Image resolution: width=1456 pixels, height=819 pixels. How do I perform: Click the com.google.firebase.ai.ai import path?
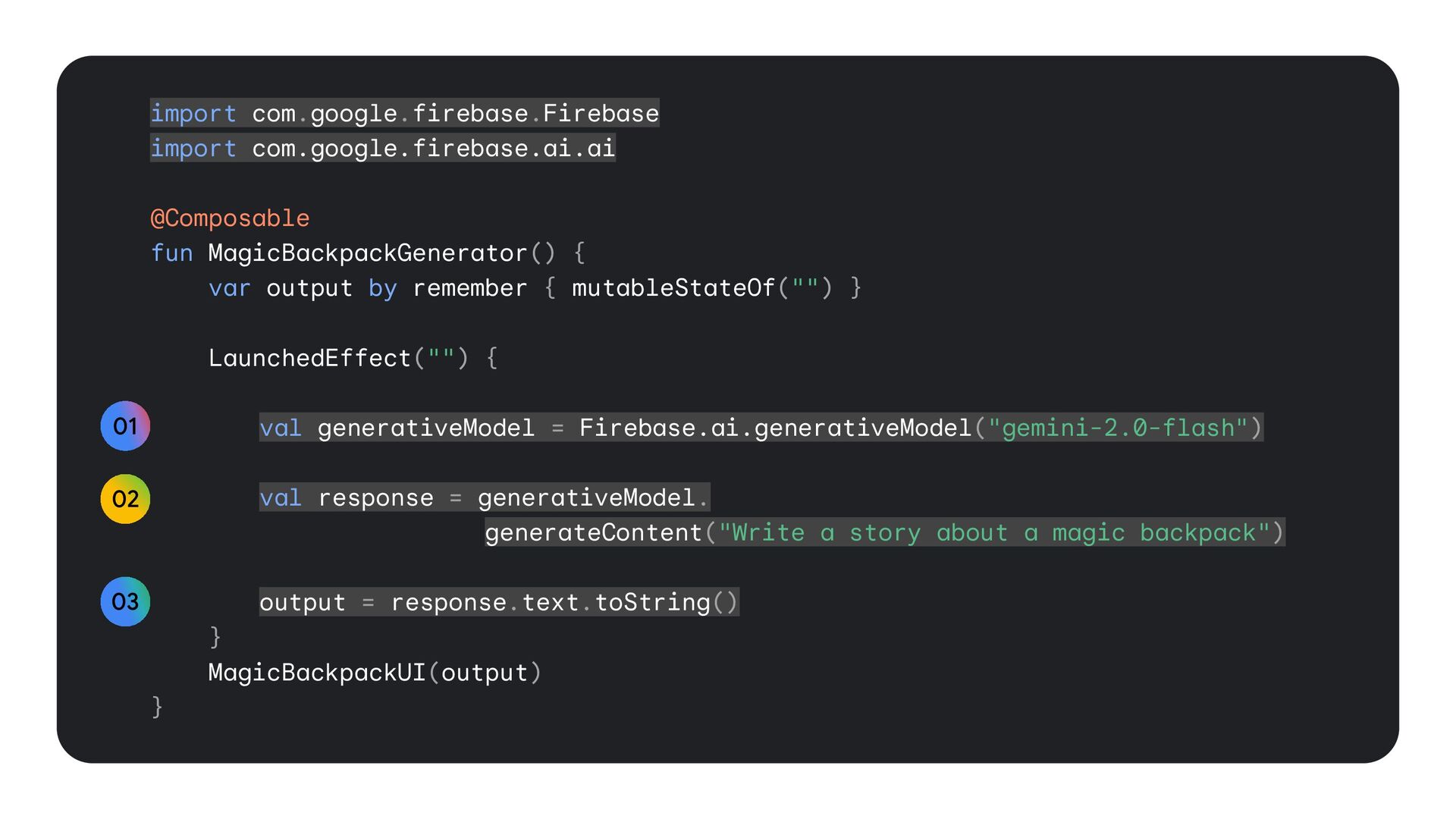(433, 149)
